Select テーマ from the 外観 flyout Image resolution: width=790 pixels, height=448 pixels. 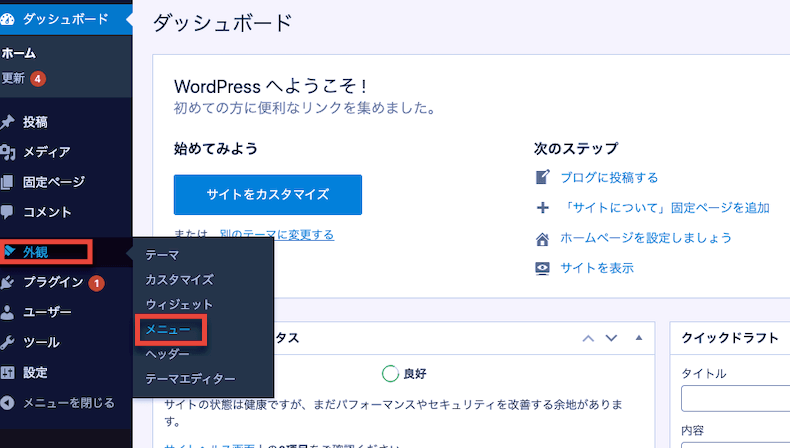(162, 255)
